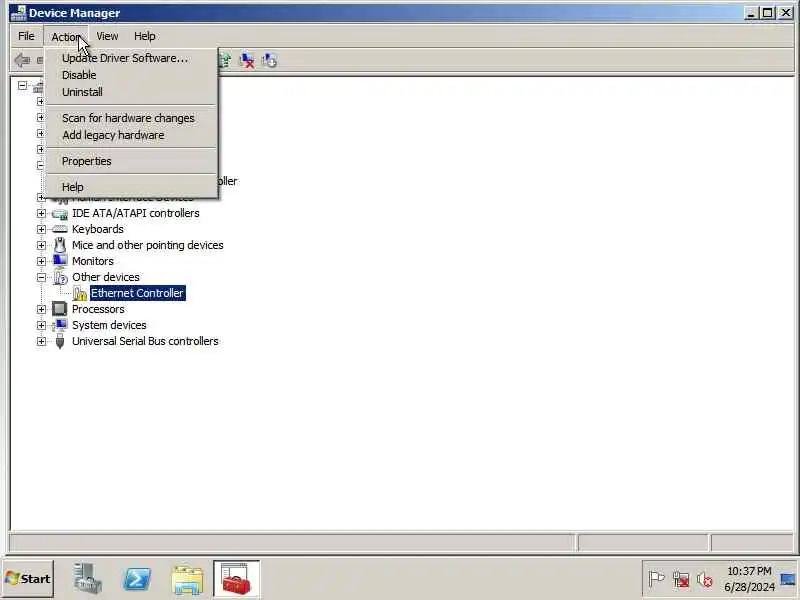
Task: Open Server Manager from the taskbar
Action: [87, 579]
